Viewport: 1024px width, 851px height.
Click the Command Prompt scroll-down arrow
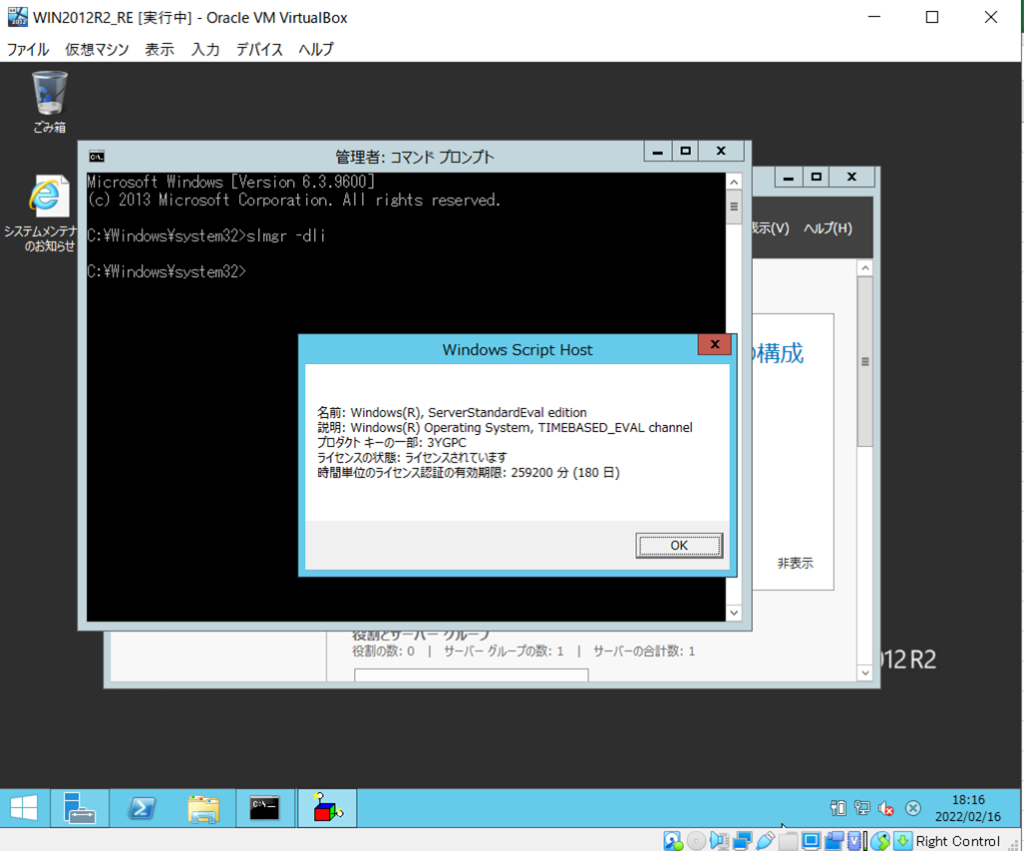pos(733,612)
